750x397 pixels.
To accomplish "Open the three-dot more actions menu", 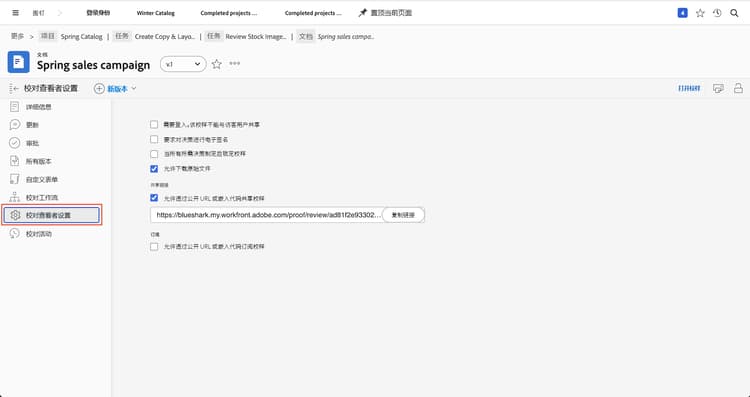I will [x=234, y=64].
